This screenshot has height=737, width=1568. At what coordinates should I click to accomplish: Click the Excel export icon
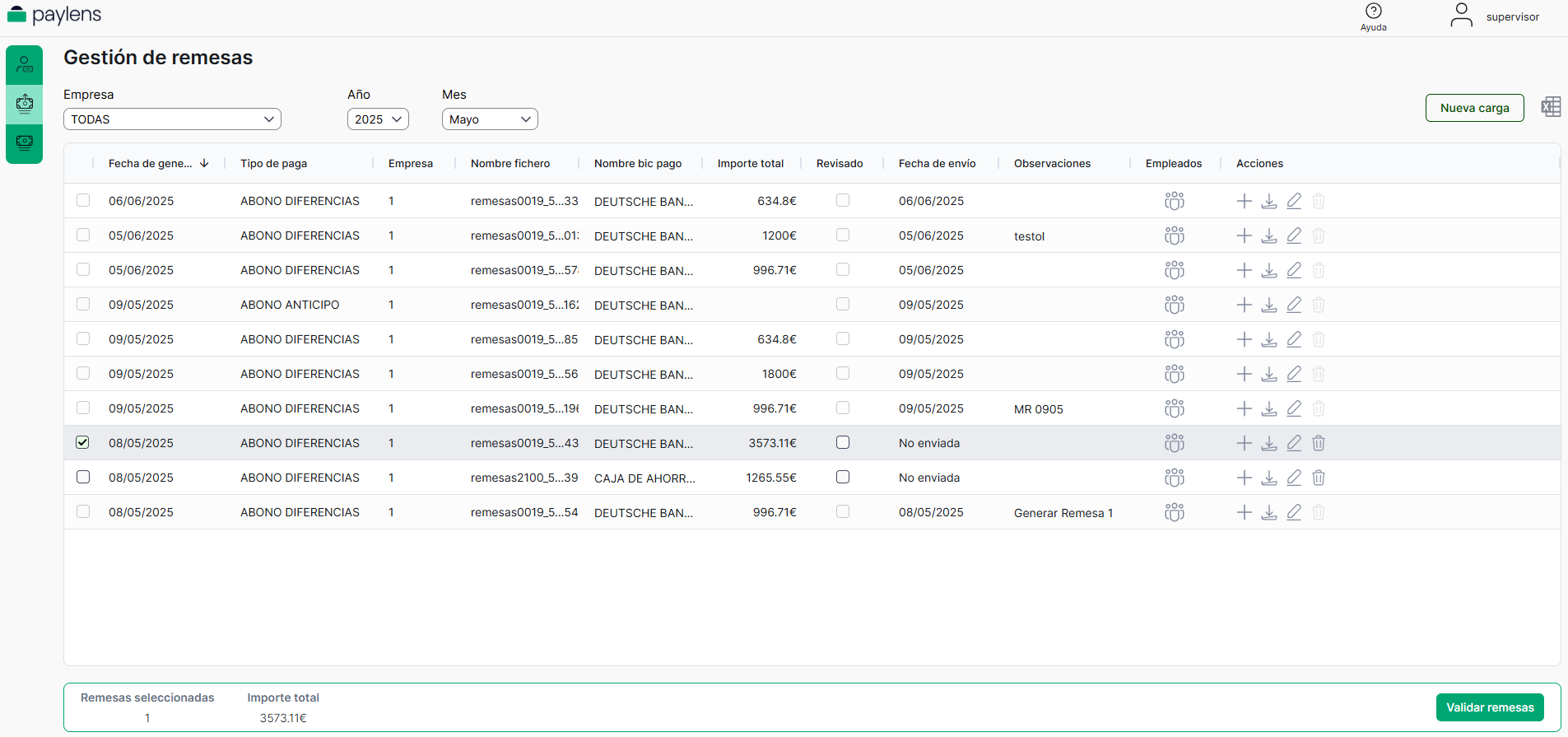(1551, 107)
